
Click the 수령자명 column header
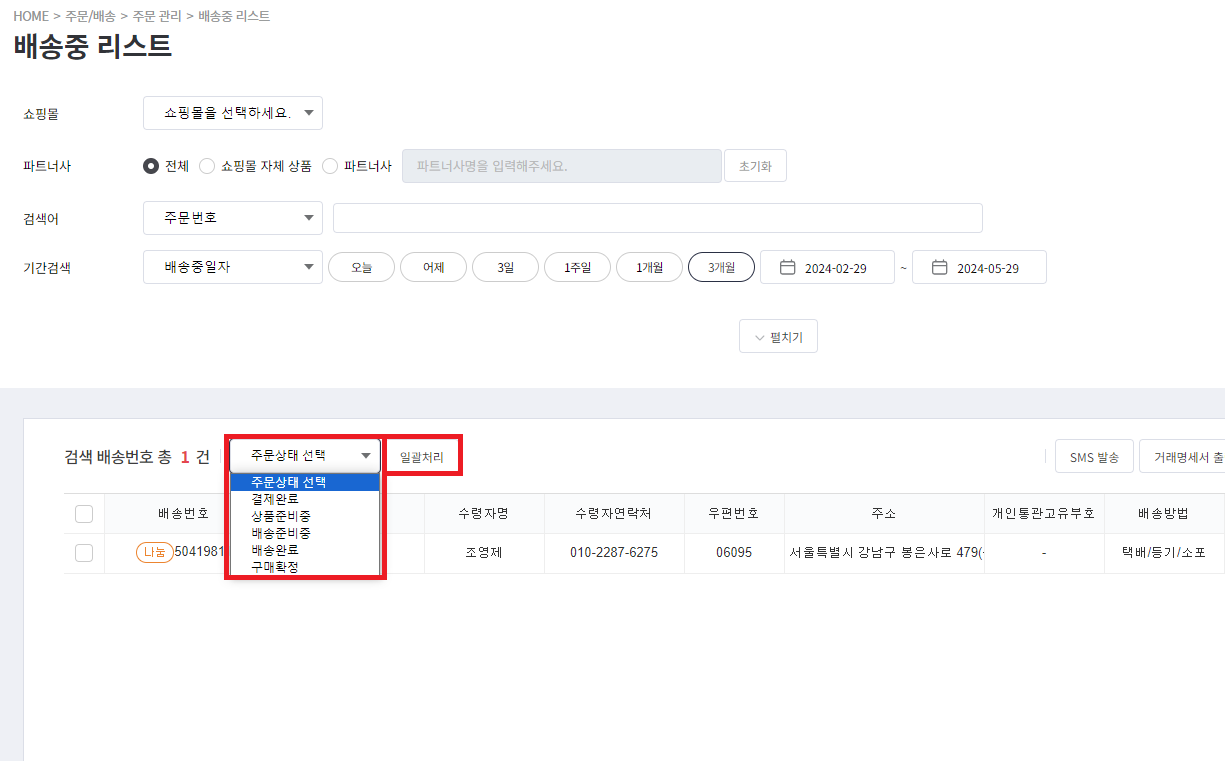click(484, 514)
